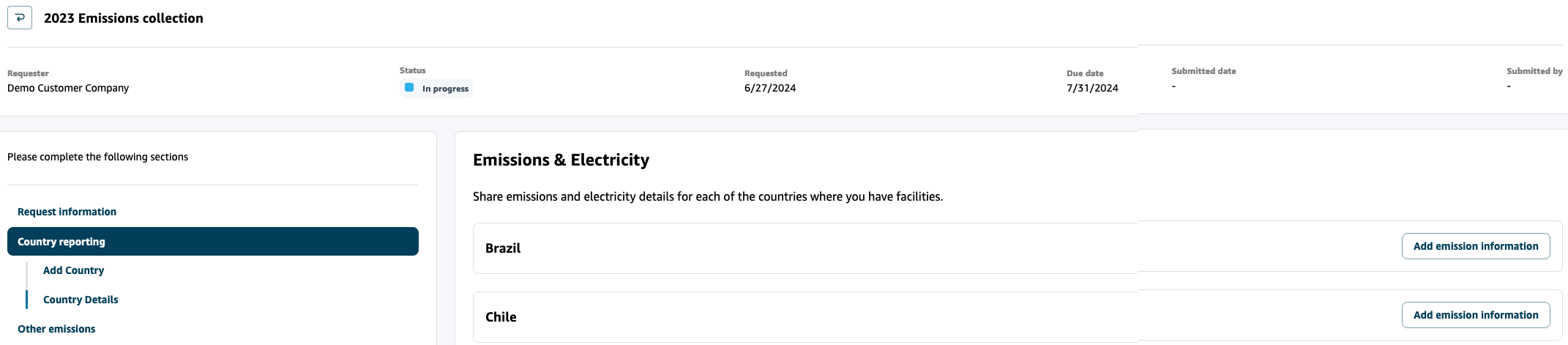1568x345 pixels.
Task: Click the Submitted date label
Action: point(1203,71)
